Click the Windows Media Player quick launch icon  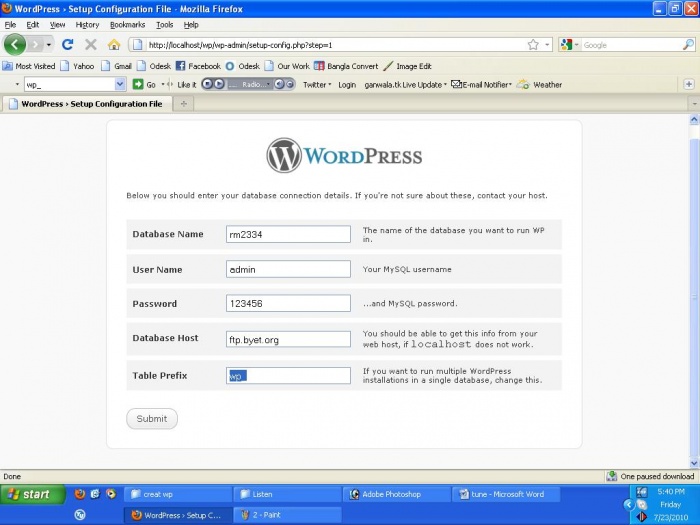coord(111,494)
